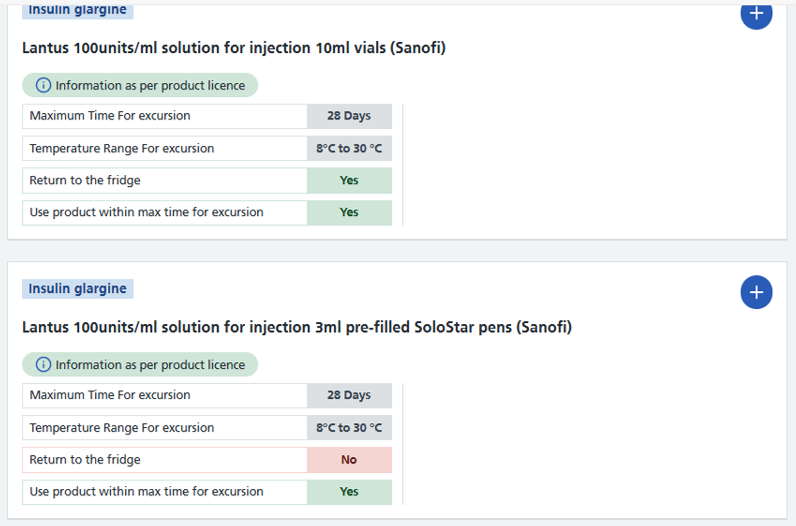
Task: Select SoloStar Temperature Range For excursion label
Action: [122, 428]
